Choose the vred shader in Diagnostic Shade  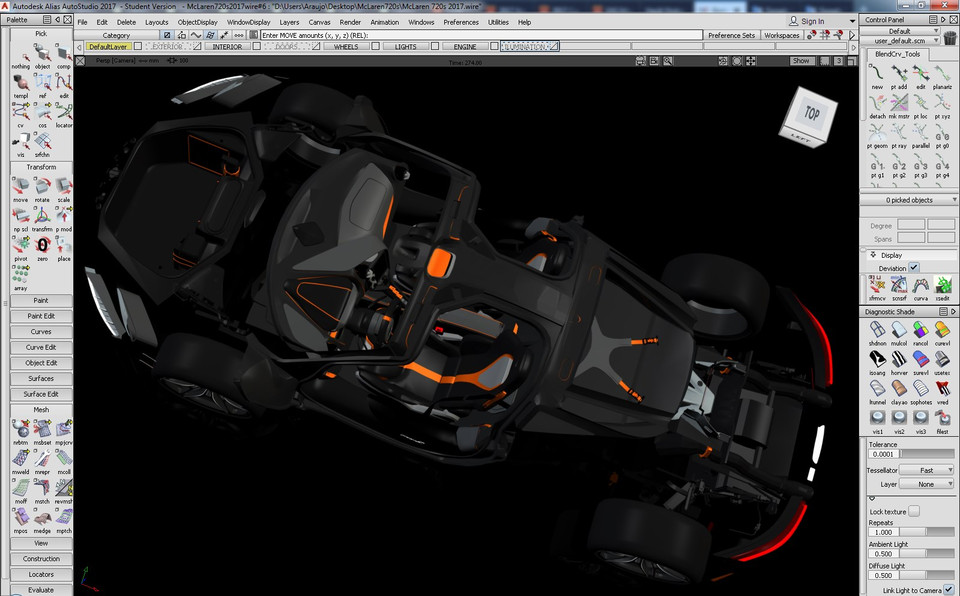click(x=942, y=387)
